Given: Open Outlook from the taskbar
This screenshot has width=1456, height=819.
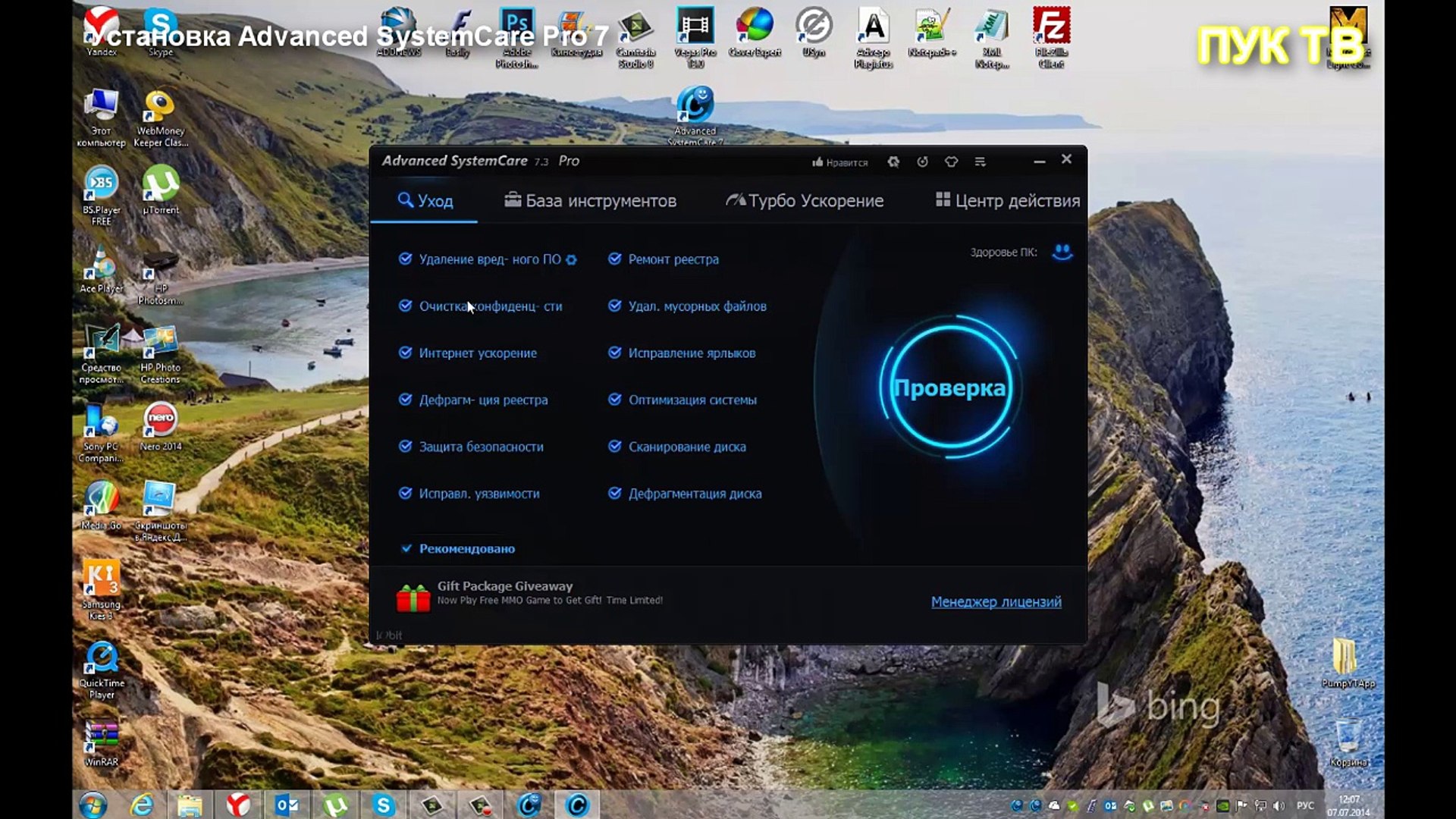Looking at the screenshot, I should [286, 805].
